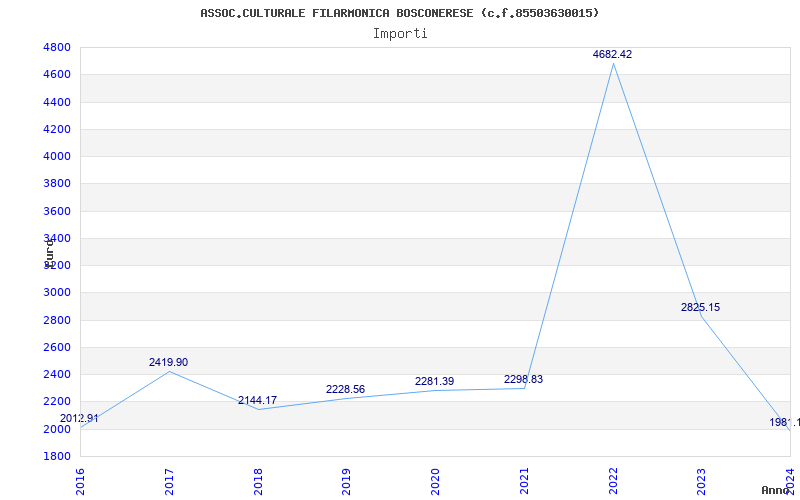Click the 4400 y-axis value
This screenshot has width=800, height=500.
point(57,102)
